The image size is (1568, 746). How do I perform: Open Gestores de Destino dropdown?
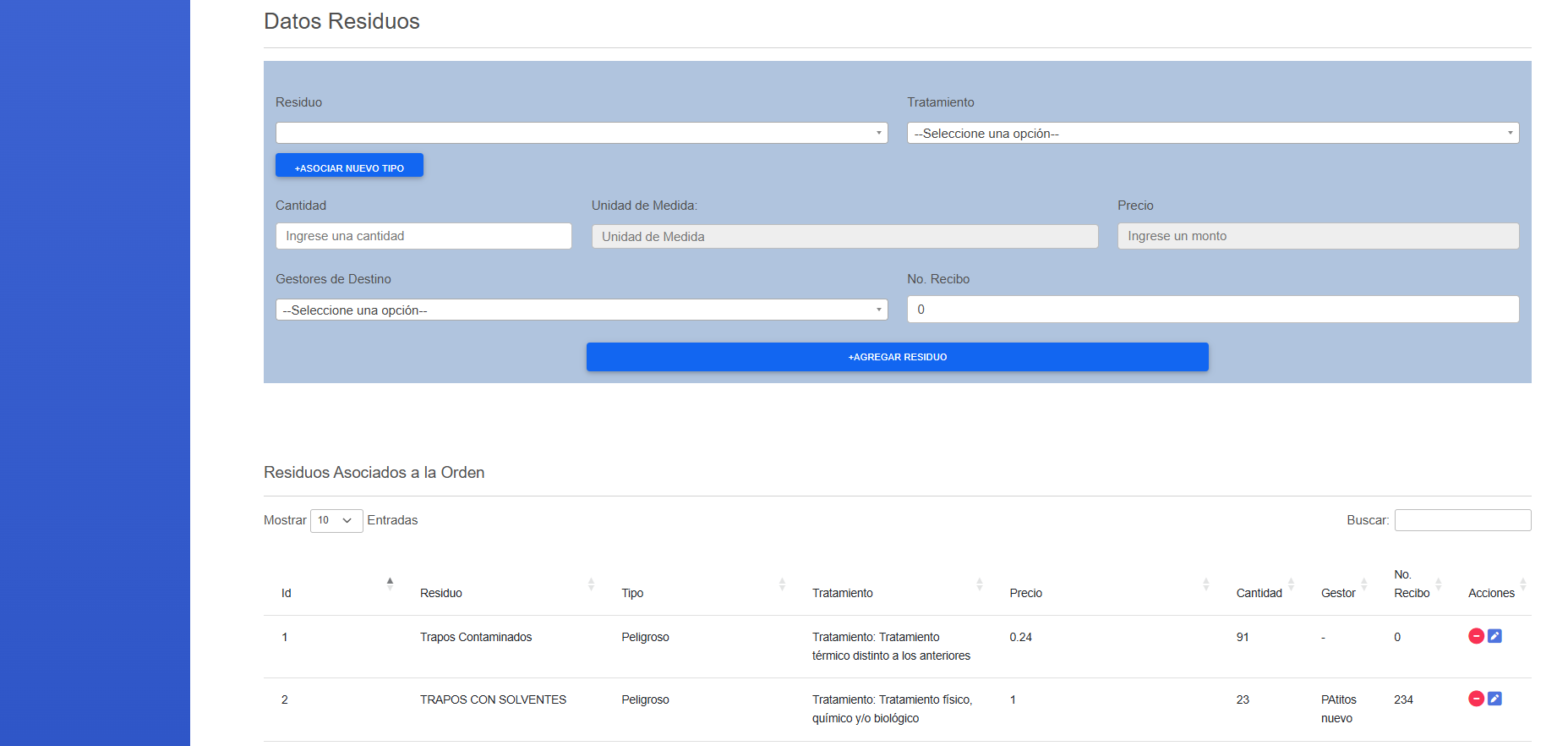click(582, 310)
